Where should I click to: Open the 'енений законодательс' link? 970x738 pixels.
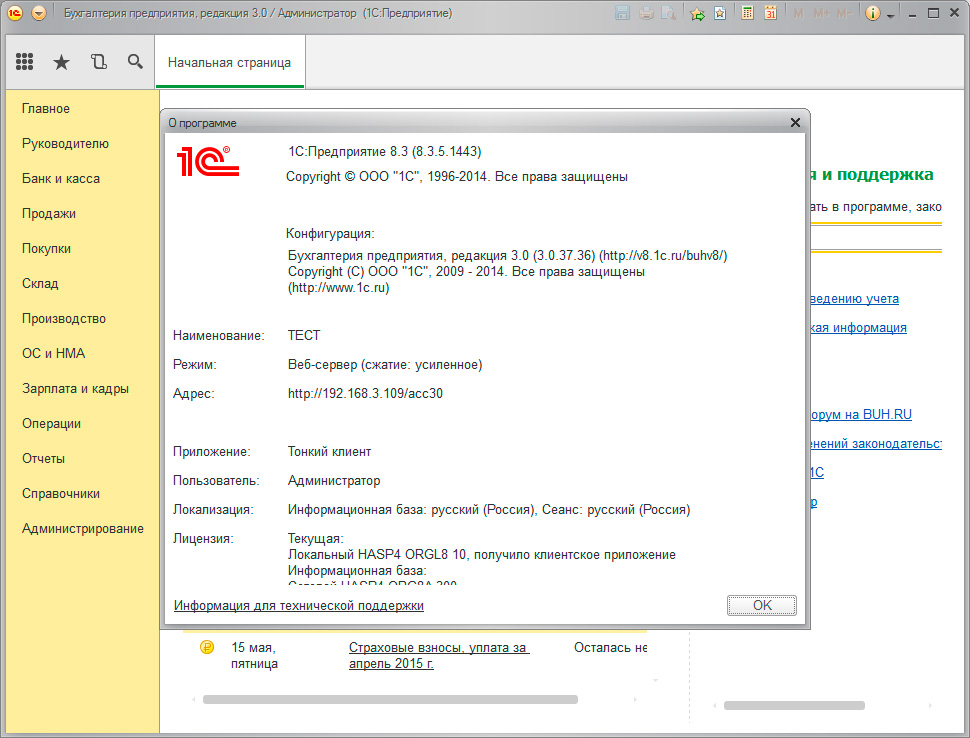(x=876, y=444)
